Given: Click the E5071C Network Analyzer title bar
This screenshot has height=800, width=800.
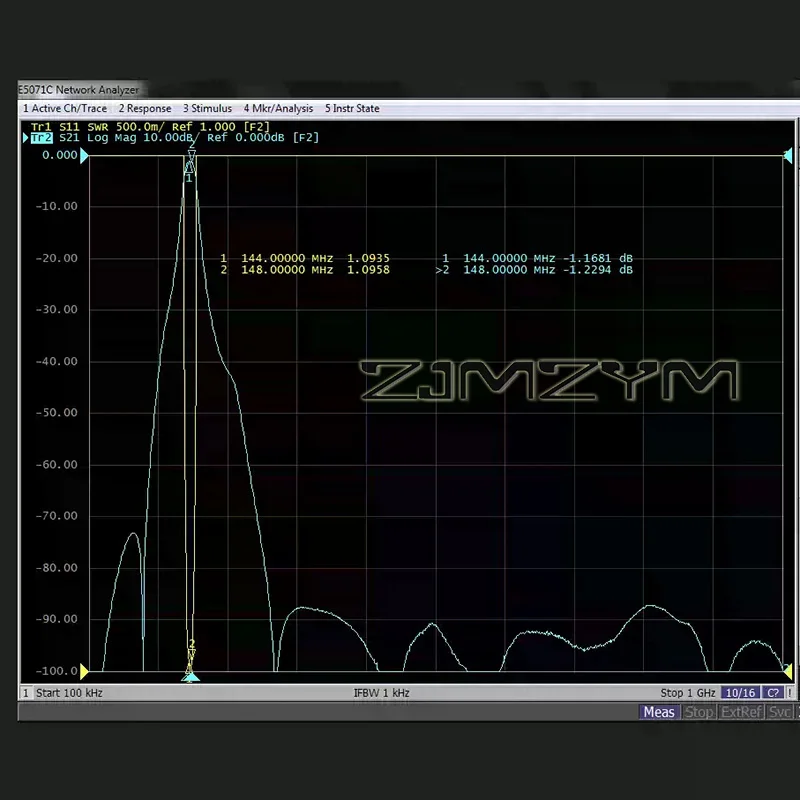Looking at the screenshot, I should (79, 90).
